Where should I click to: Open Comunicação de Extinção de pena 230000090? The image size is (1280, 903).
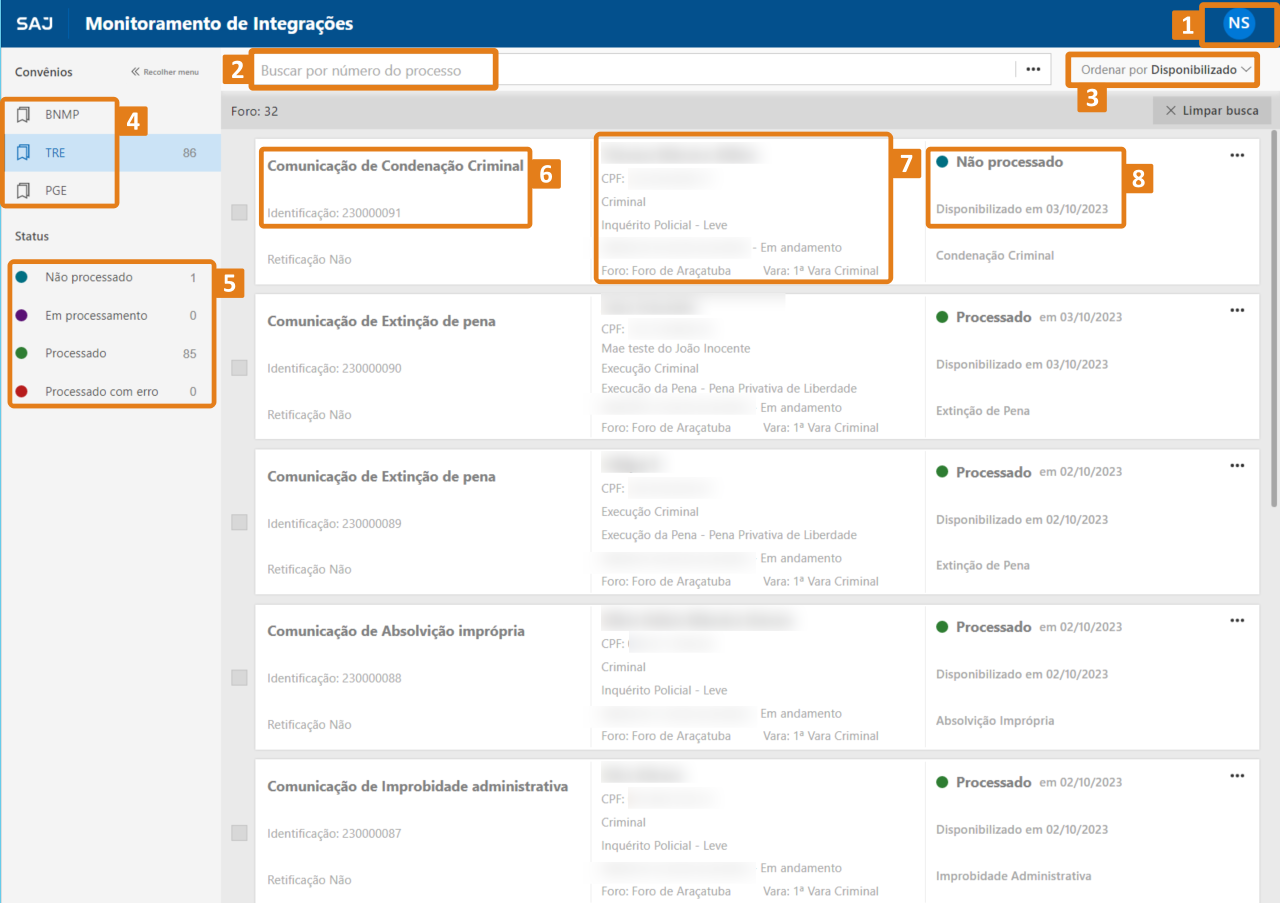tap(381, 321)
